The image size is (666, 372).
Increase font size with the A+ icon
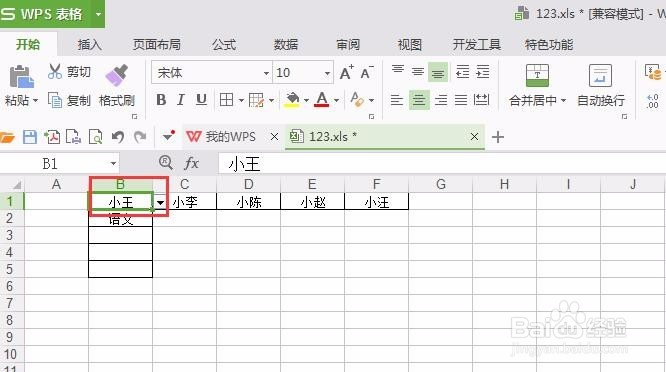tap(346, 73)
